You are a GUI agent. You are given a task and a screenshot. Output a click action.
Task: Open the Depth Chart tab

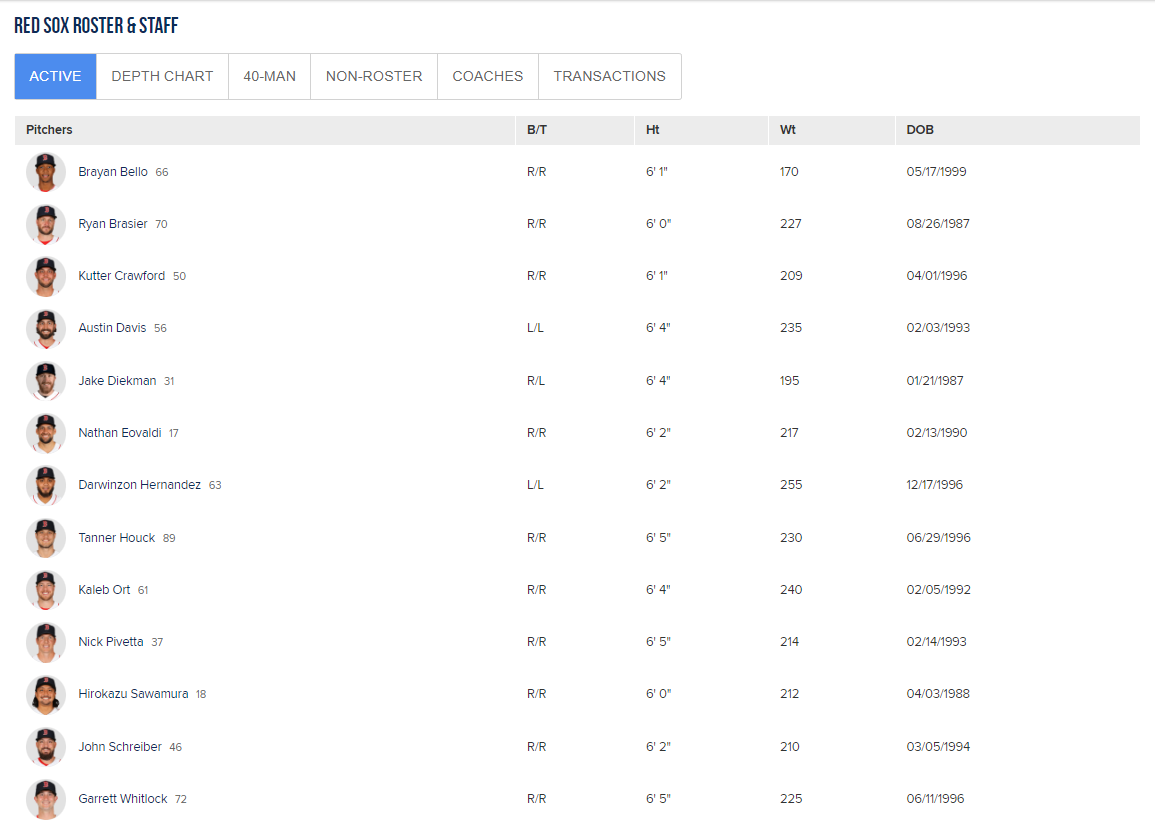tap(162, 77)
